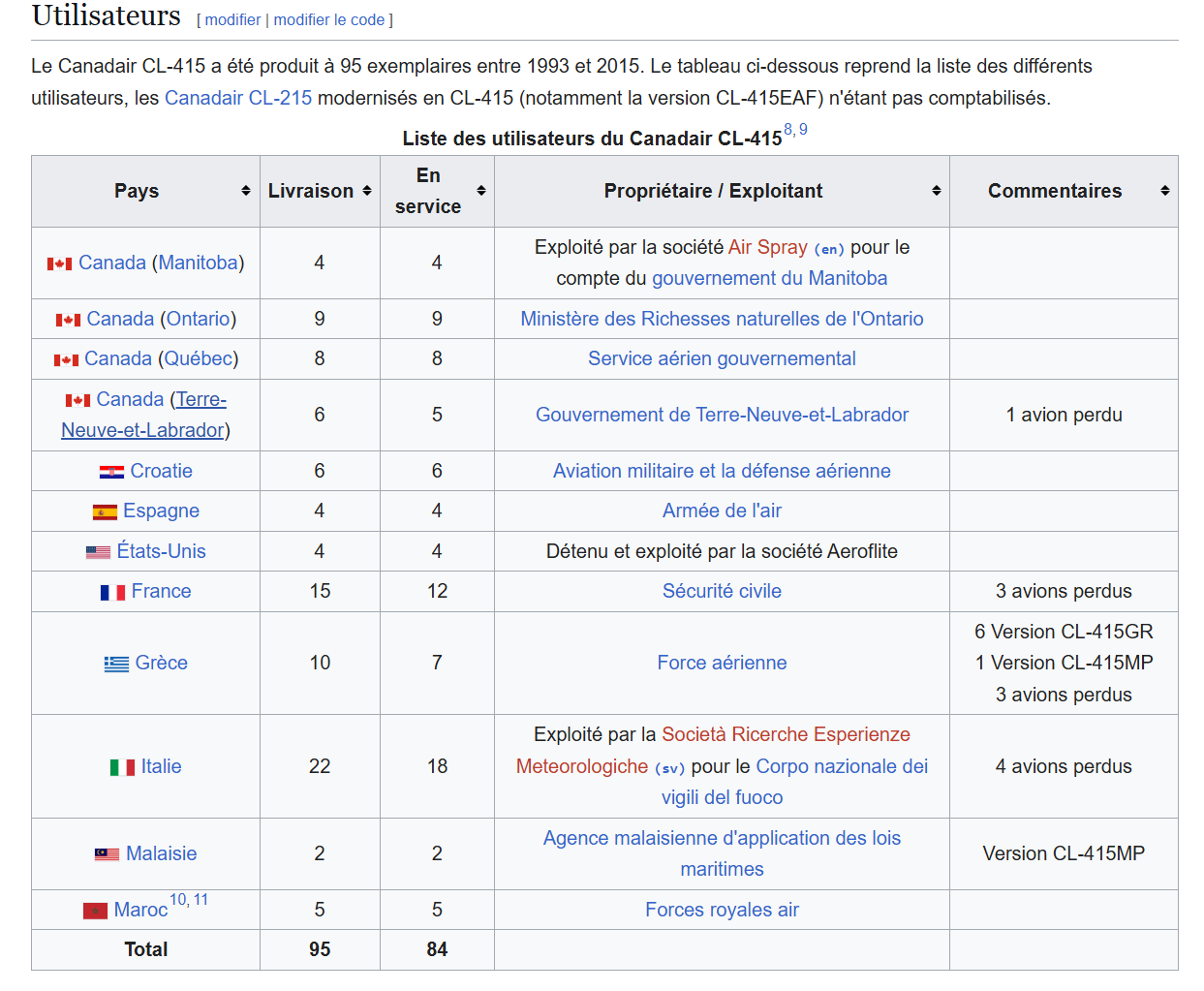Select 'Version CL-415MP' in the Malaisie row
Viewport: 1204px width, 991px height.
(1064, 853)
